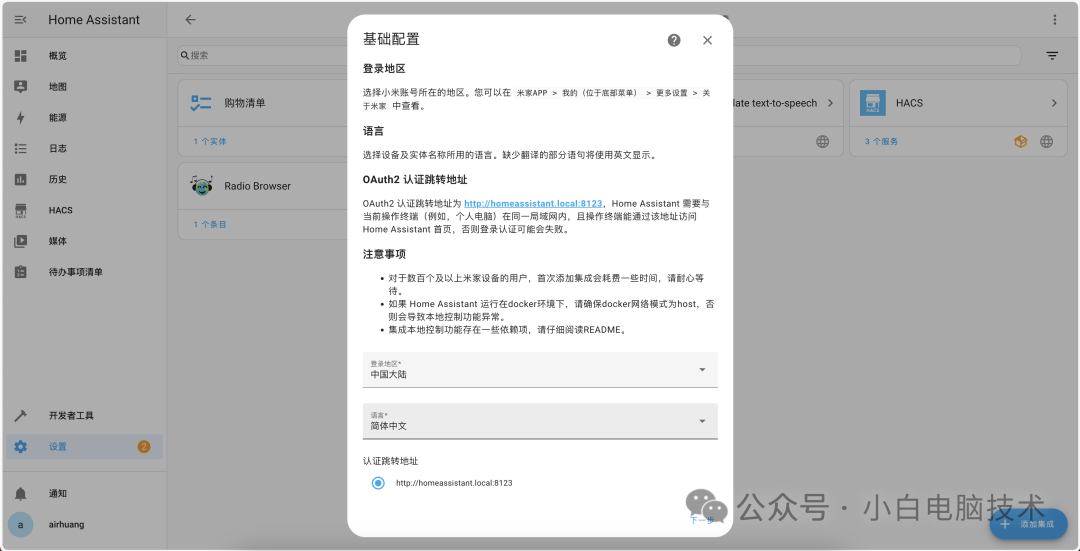
Task: Click the back arrow in the header
Action: (191, 20)
